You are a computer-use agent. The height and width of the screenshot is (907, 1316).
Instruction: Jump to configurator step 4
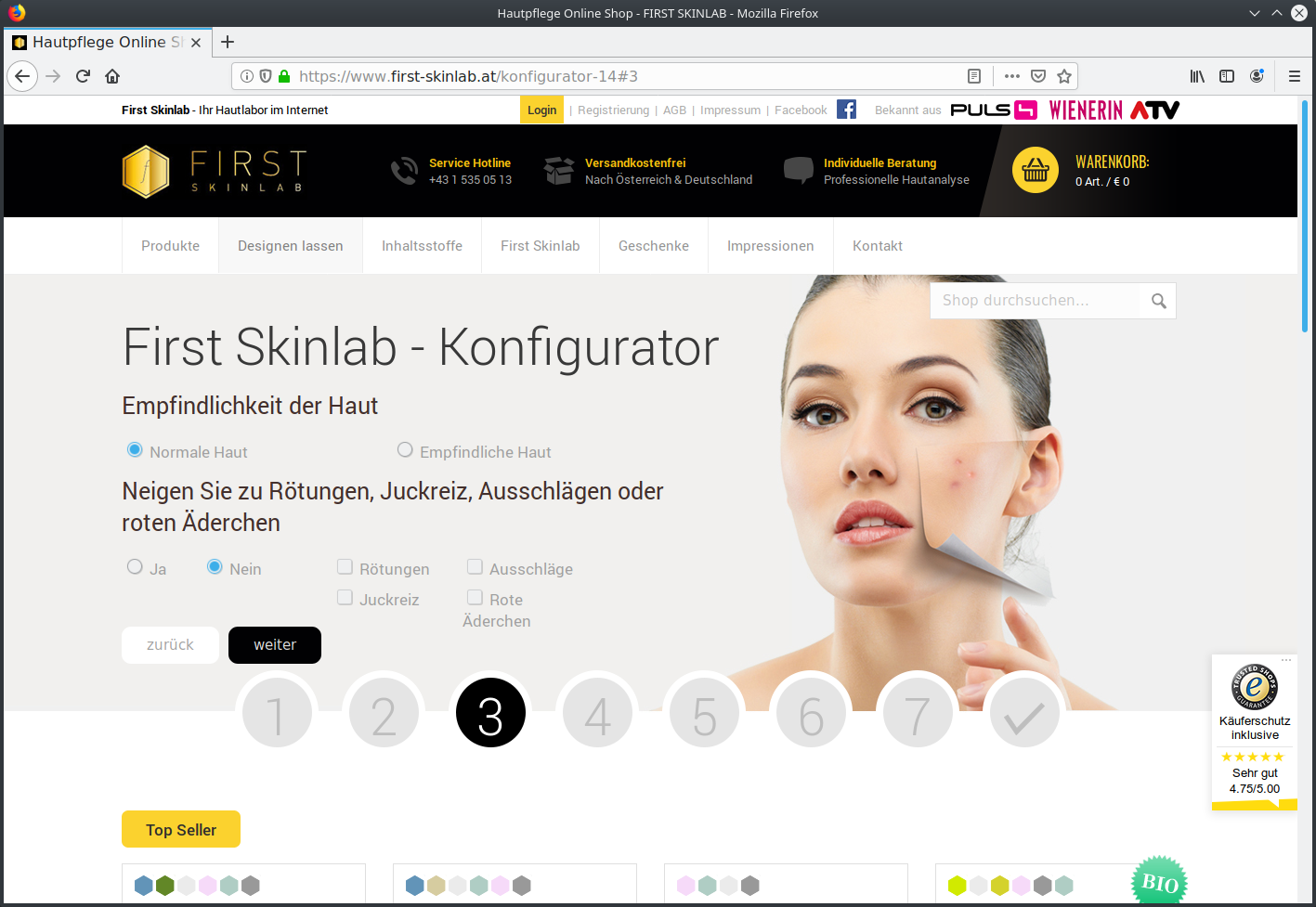pos(597,713)
